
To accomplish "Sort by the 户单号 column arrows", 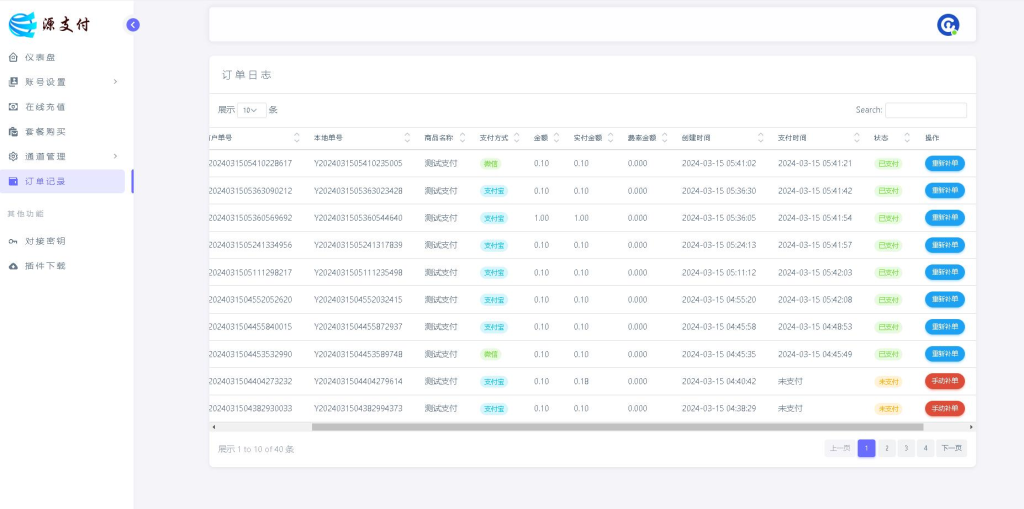I will [x=297, y=138].
